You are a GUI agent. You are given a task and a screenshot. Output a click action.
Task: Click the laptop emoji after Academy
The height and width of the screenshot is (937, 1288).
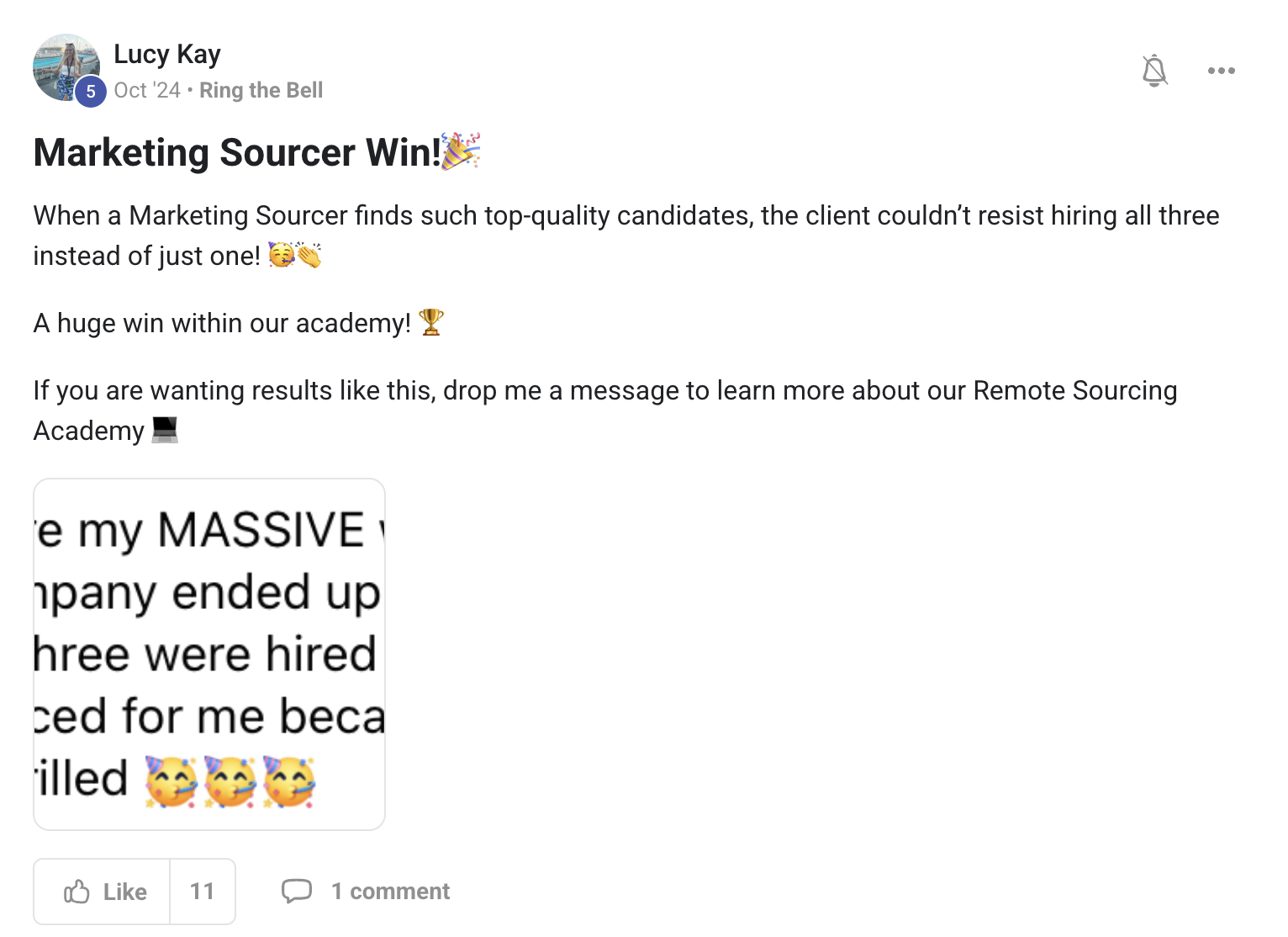165,430
